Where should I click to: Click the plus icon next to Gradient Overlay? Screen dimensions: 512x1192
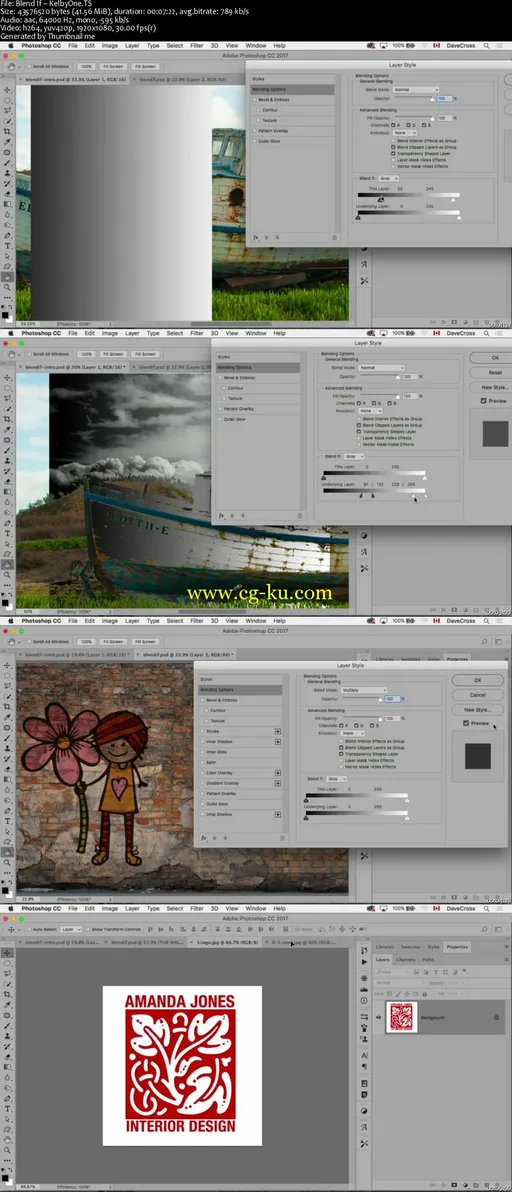click(278, 783)
